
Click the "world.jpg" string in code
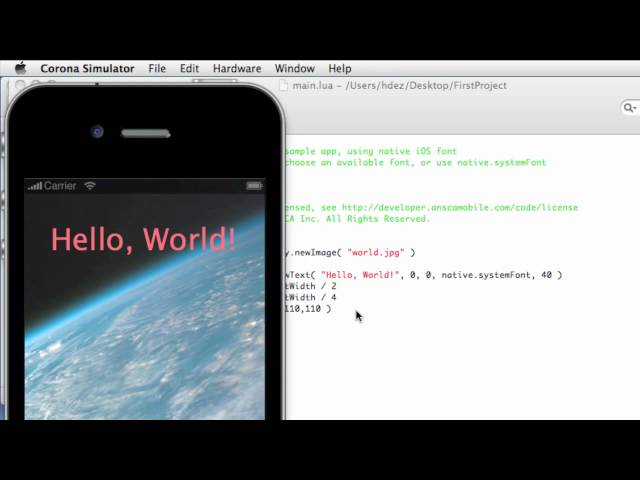pyautogui.click(x=376, y=253)
